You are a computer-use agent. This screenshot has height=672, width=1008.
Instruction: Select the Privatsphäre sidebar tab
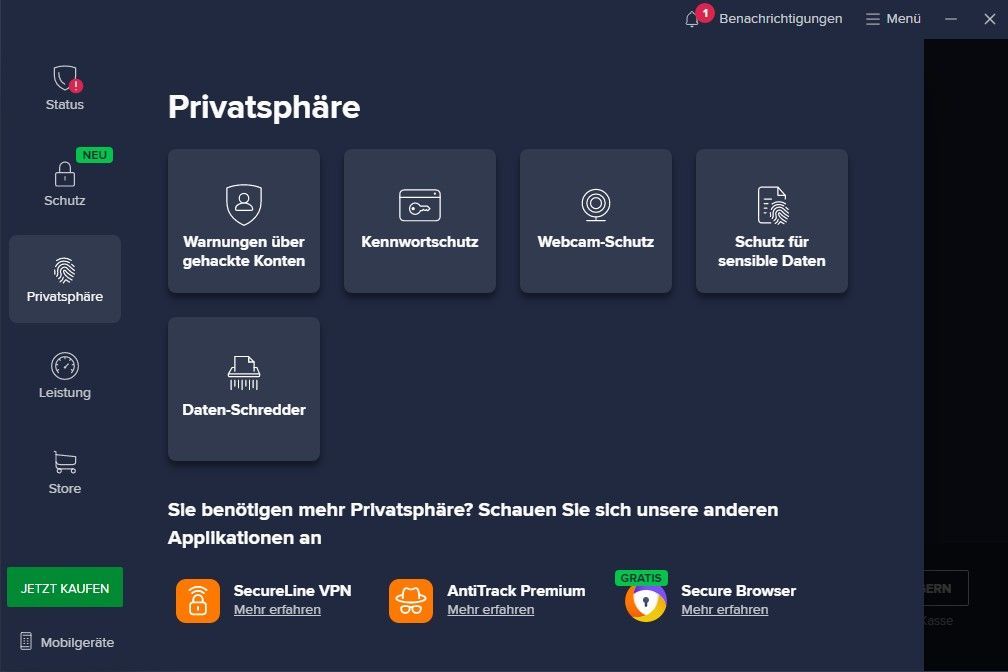pos(65,279)
